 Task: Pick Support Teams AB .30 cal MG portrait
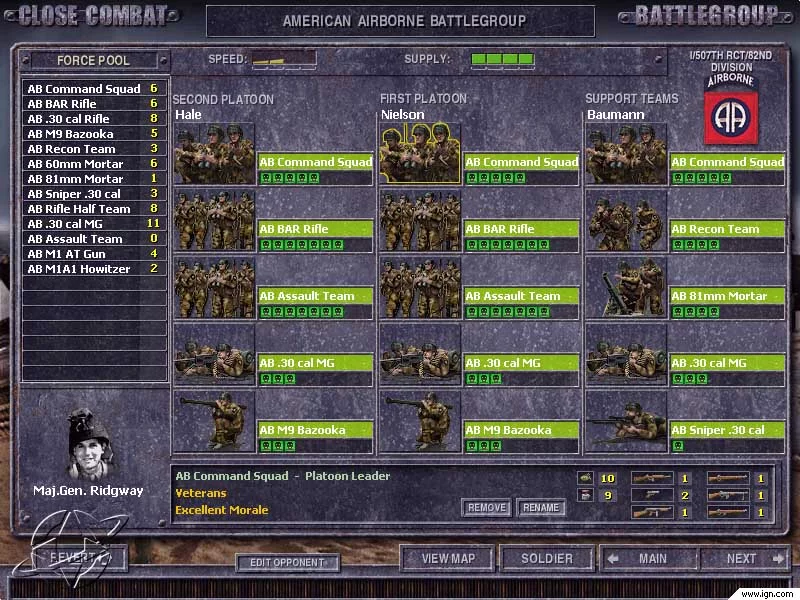point(627,355)
